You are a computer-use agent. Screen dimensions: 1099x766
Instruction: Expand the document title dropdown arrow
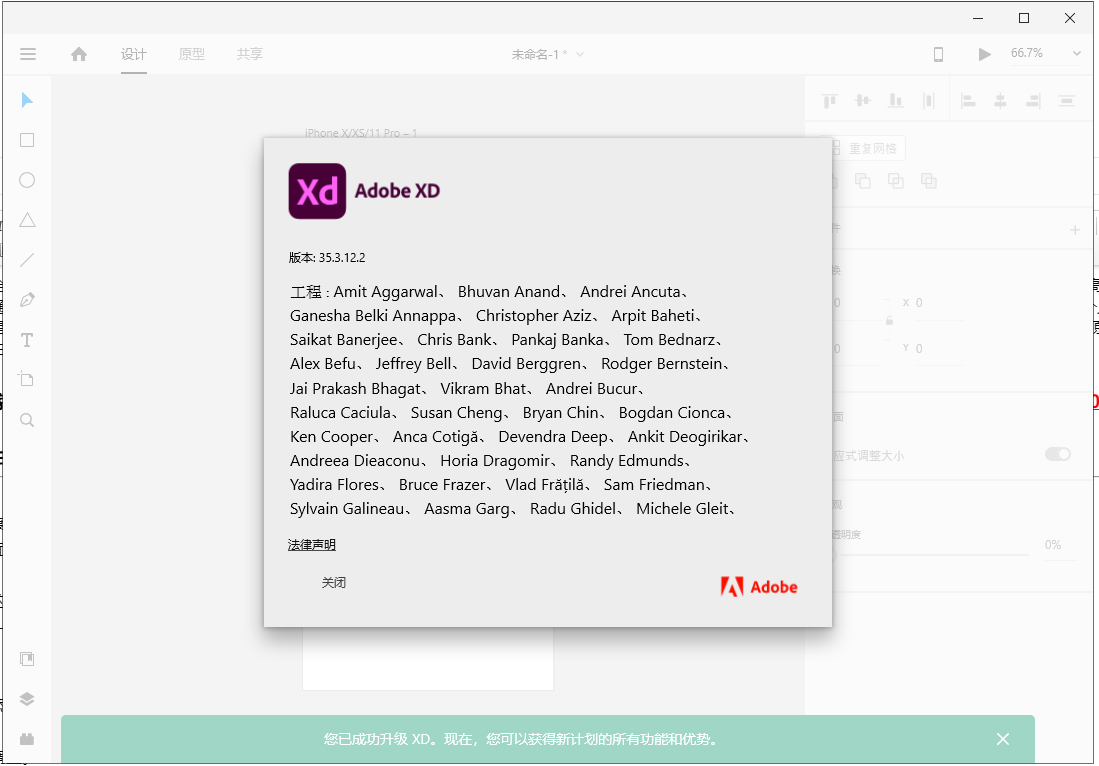coord(580,55)
